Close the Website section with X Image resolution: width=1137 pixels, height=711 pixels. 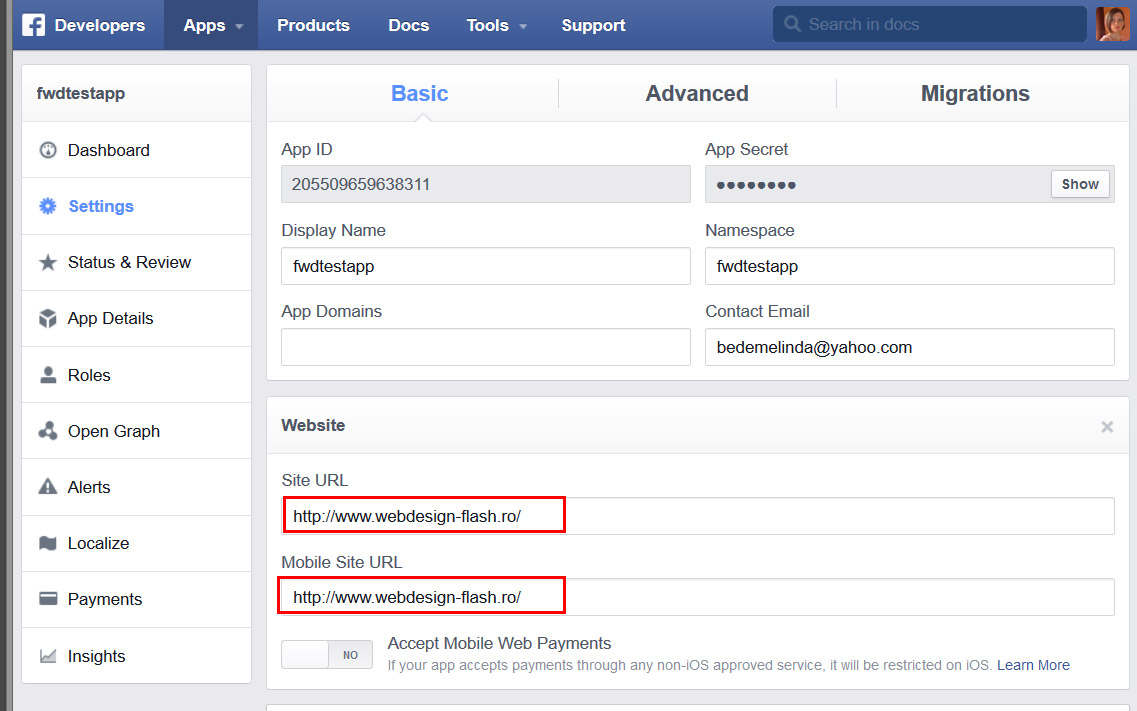click(1107, 427)
